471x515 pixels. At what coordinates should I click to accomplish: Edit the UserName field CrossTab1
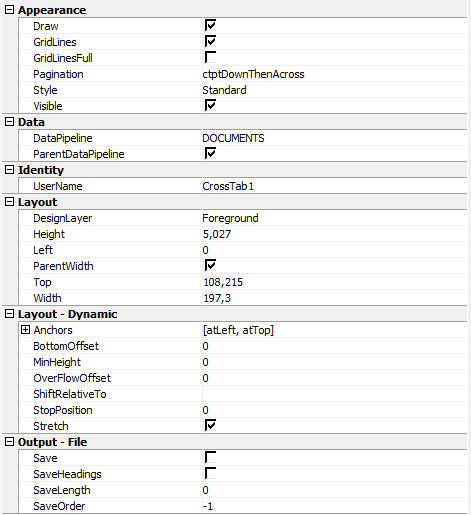[x=334, y=186]
